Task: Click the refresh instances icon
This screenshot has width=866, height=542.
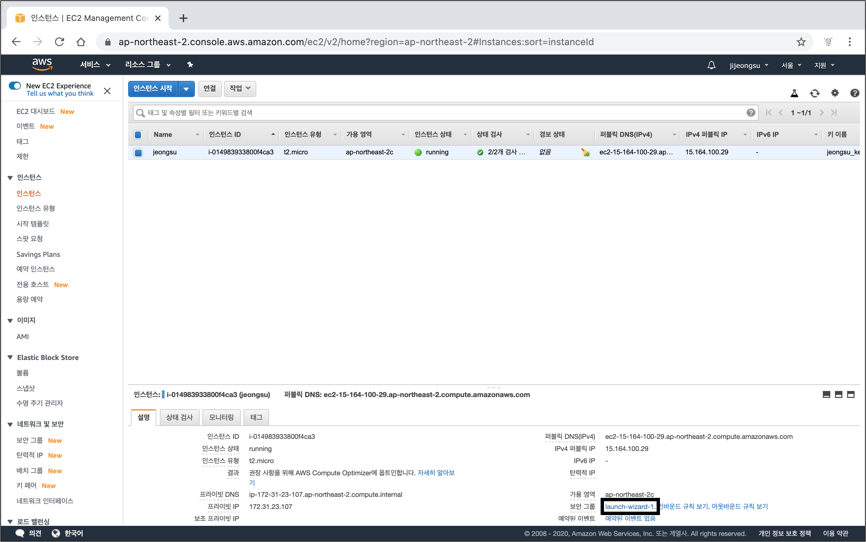Action: pos(815,93)
